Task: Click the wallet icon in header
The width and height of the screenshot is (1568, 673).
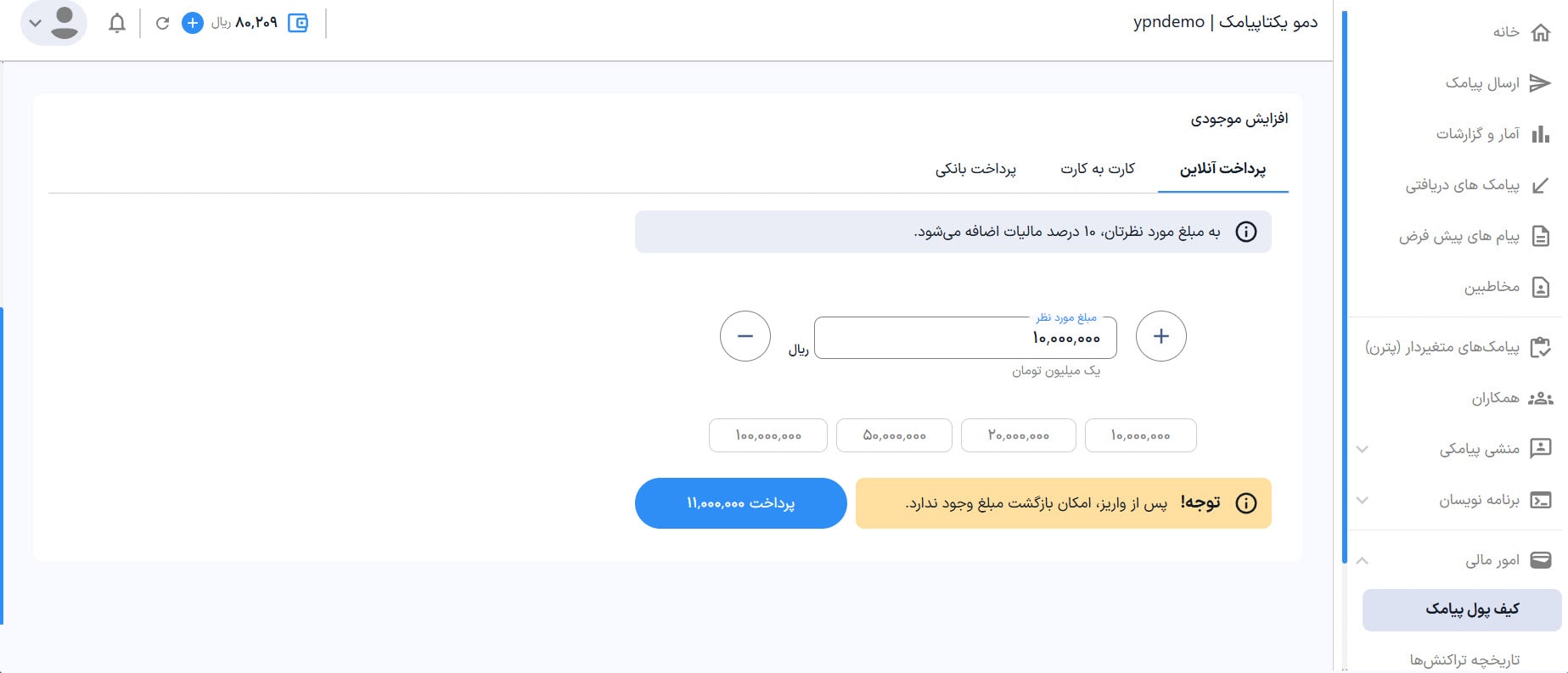Action: click(x=298, y=23)
